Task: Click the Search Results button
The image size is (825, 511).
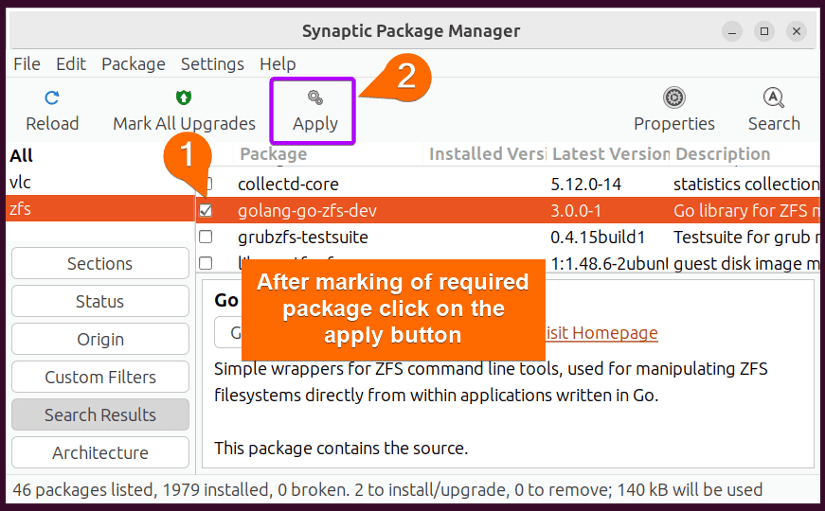Action: click(100, 415)
